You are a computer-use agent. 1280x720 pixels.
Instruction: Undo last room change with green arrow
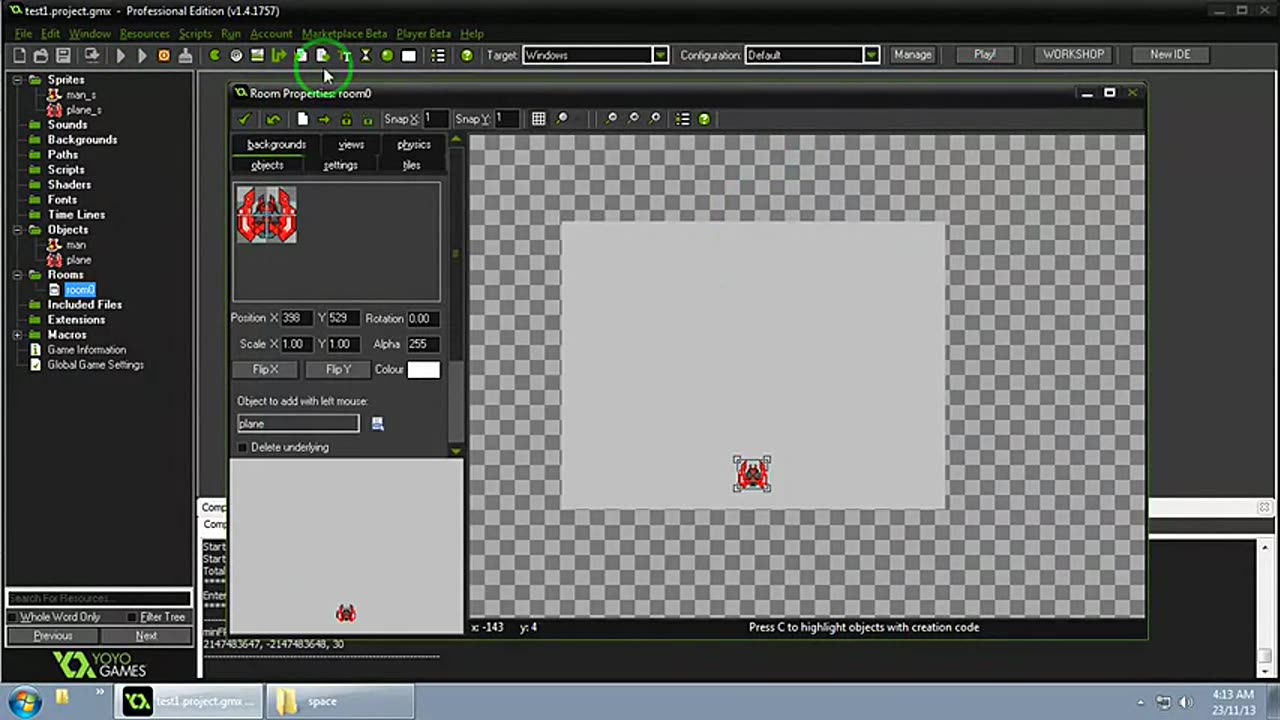(273, 119)
